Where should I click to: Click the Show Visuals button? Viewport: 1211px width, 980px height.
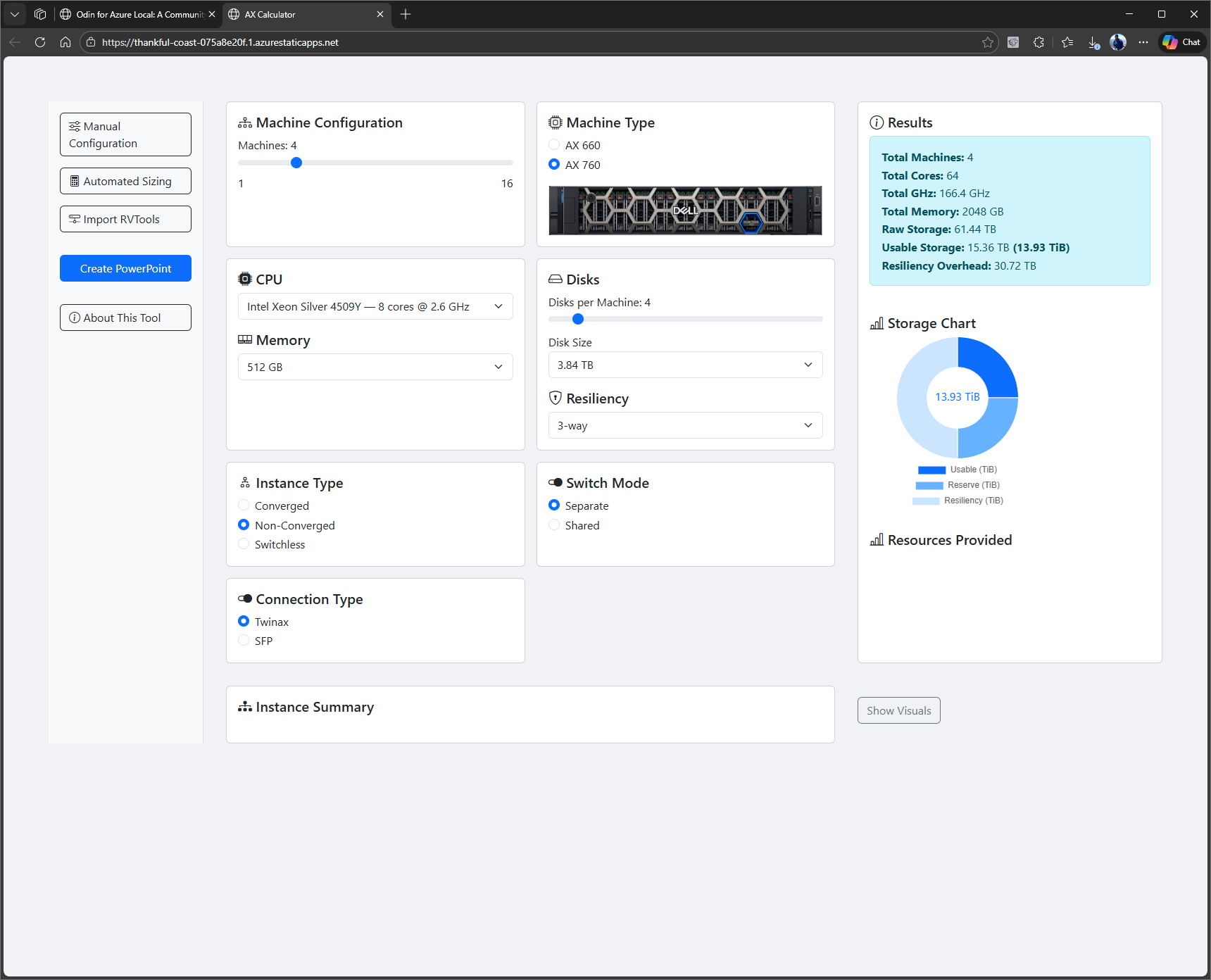point(898,710)
